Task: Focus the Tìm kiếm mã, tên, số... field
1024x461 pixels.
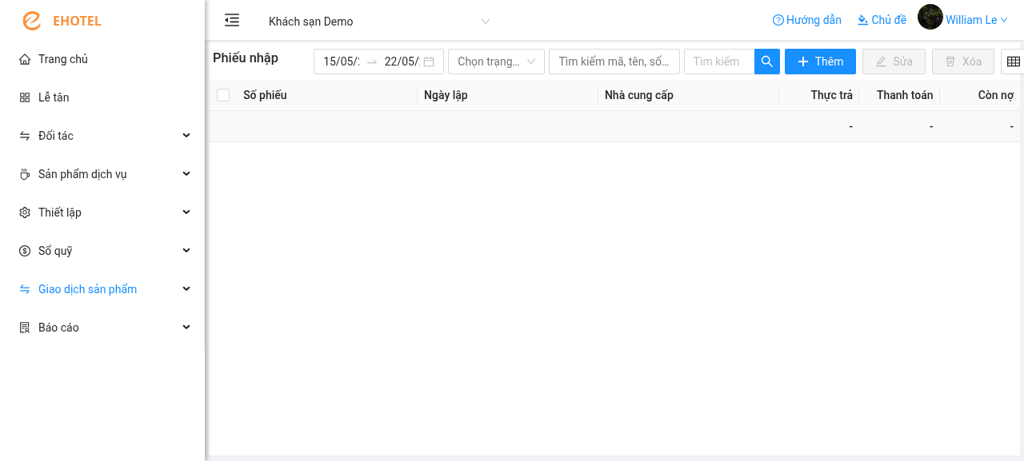Action: coord(615,61)
